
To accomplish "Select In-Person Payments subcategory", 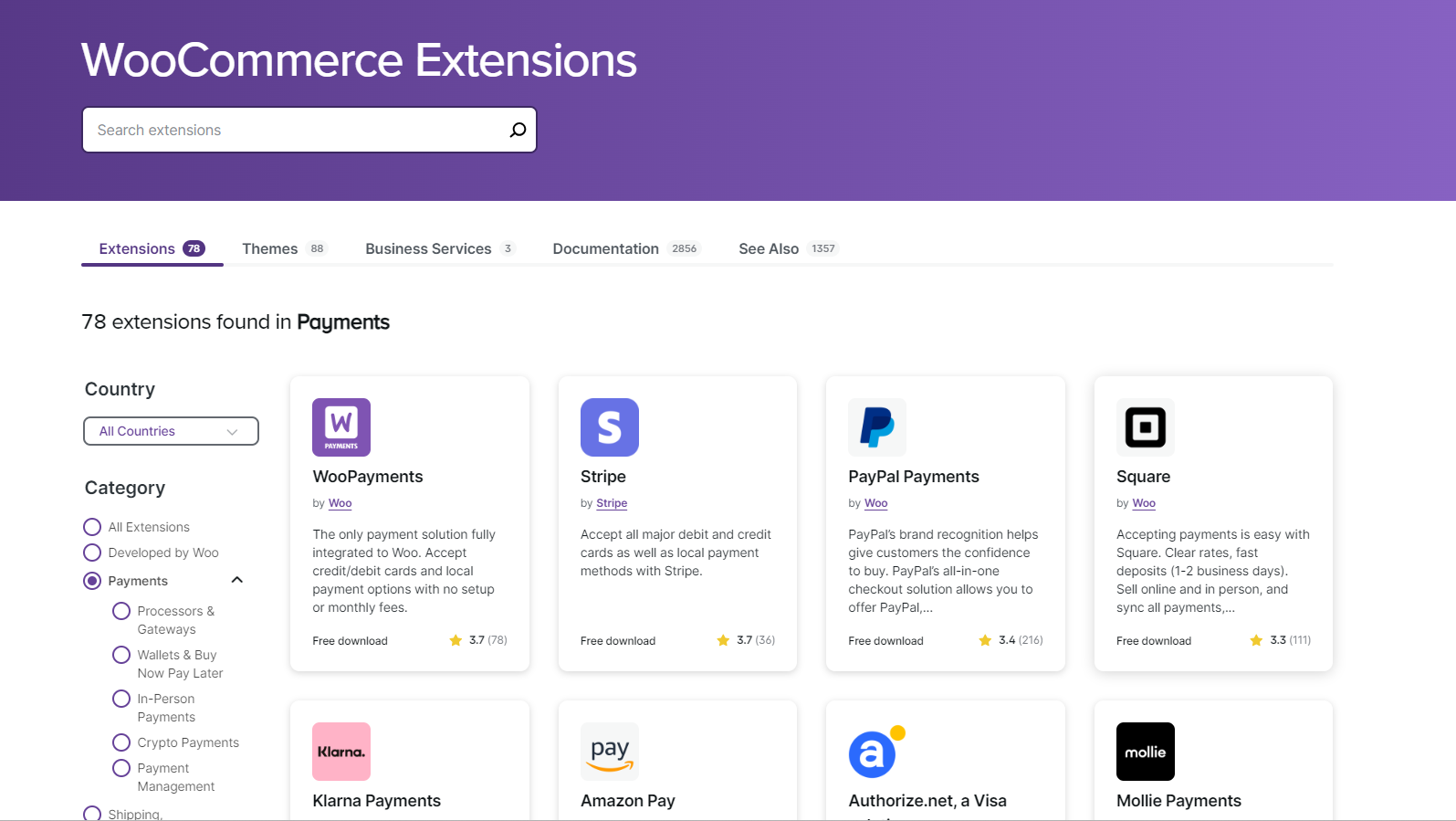I will coord(121,699).
